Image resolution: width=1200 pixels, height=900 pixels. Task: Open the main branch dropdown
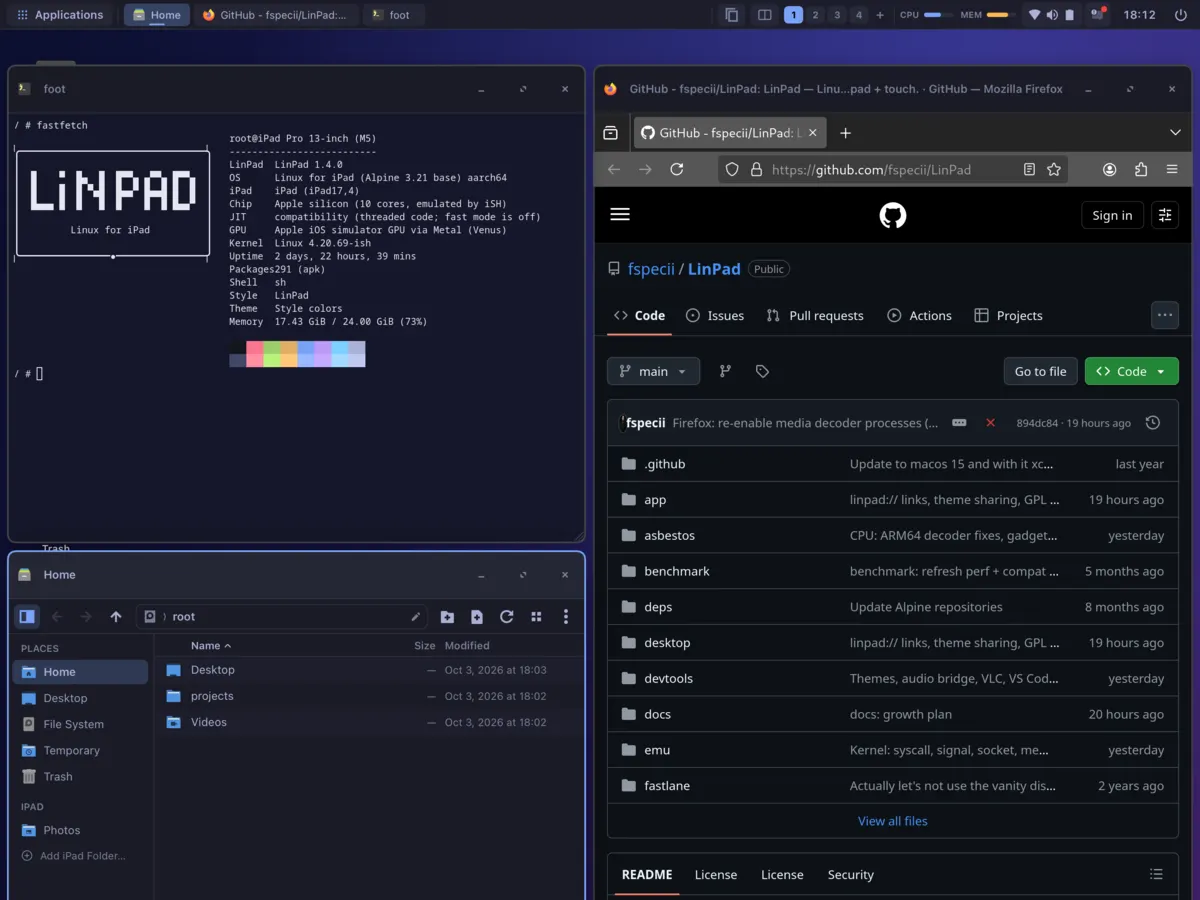tap(653, 371)
